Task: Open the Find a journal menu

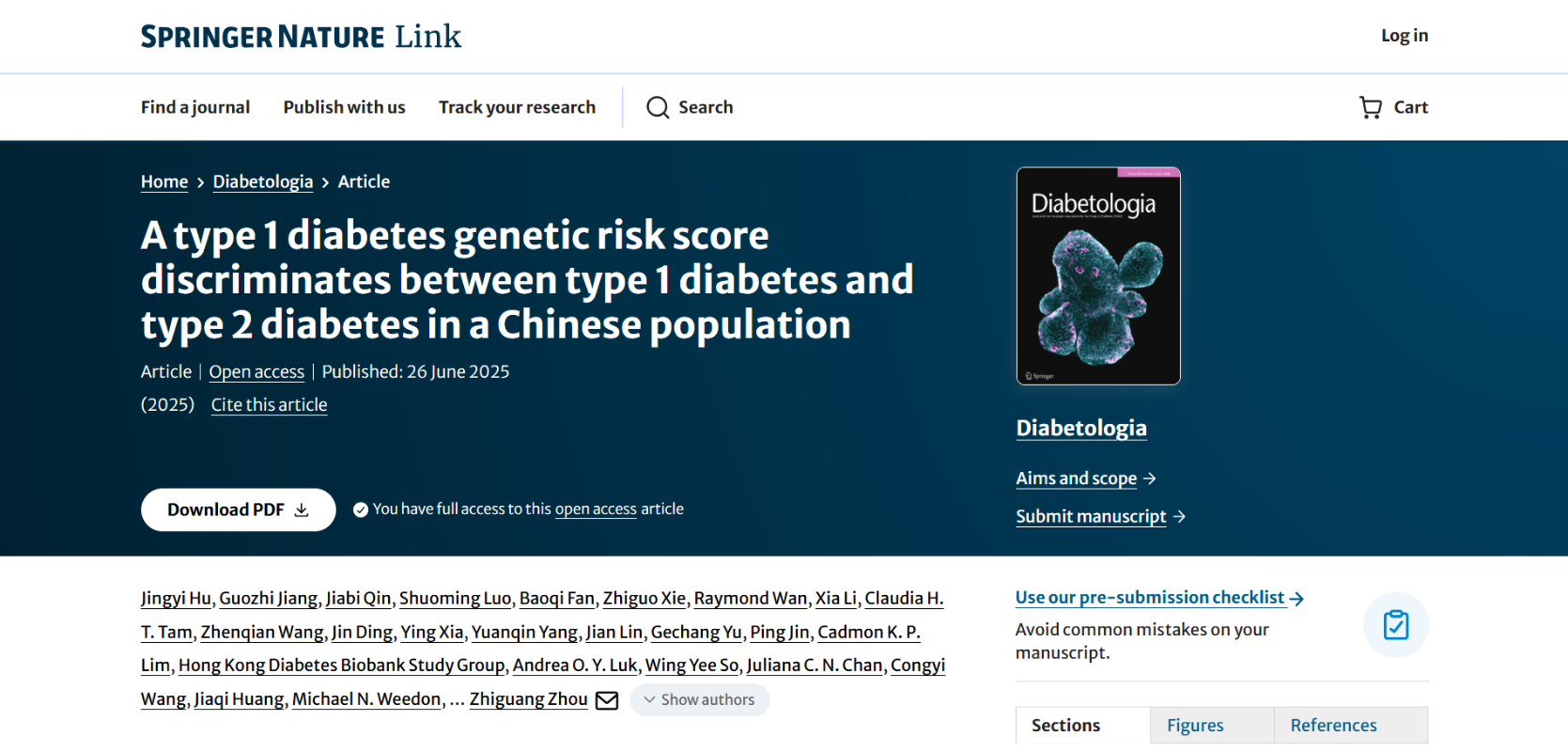Action: click(195, 107)
